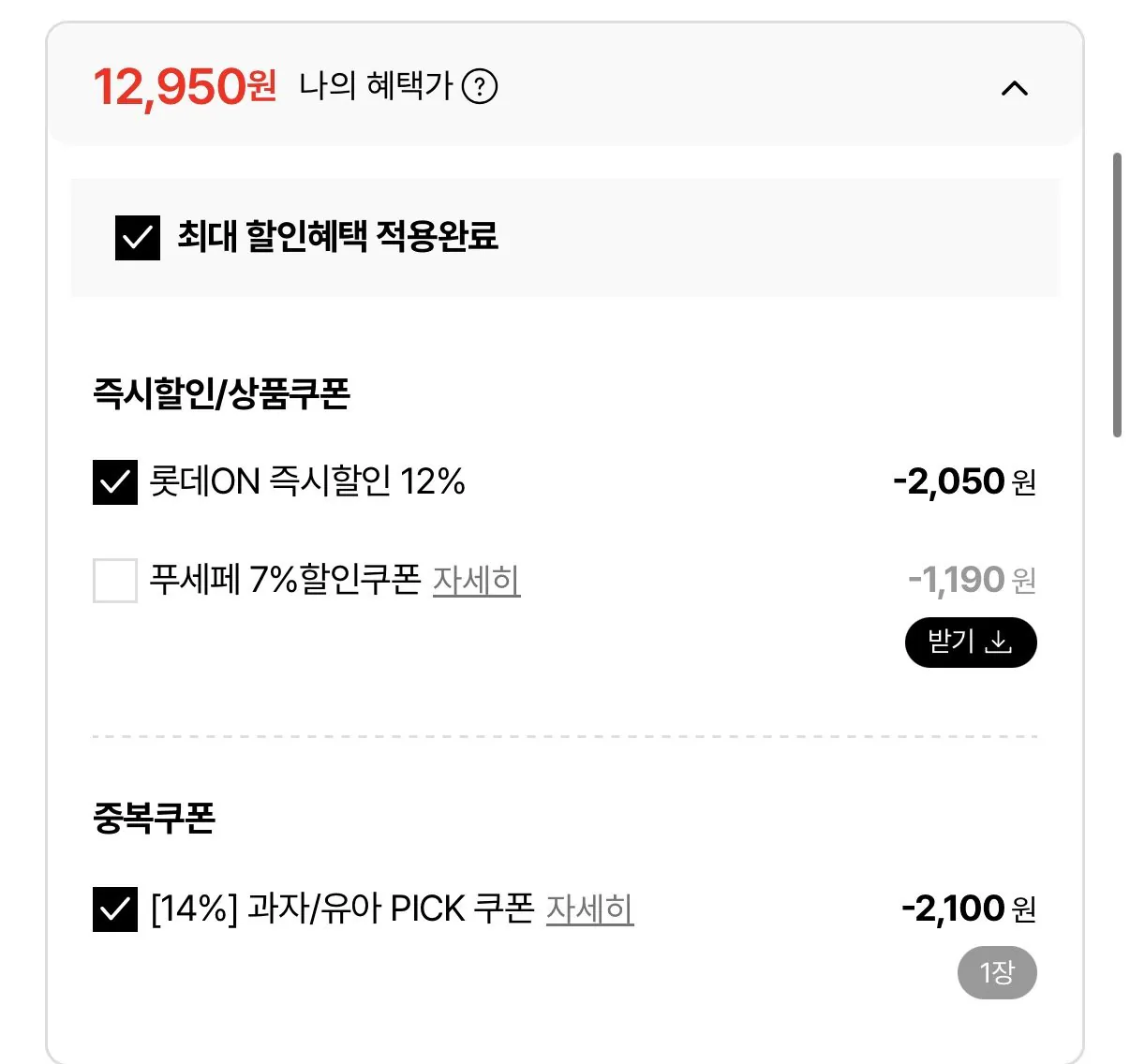Enable 푸세페 7%할인쿠폰 checkbox
Viewport: 1130px width, 1064px height.
pyautogui.click(x=115, y=581)
